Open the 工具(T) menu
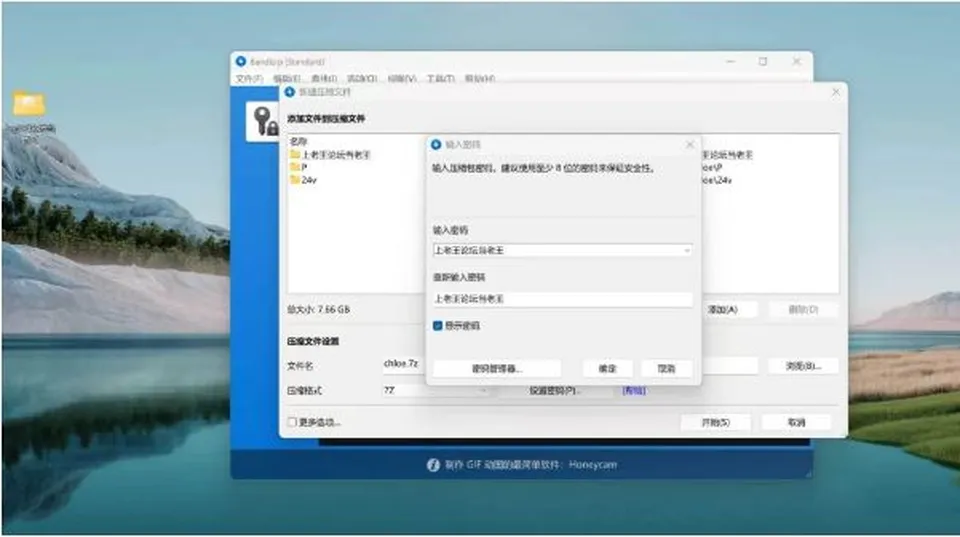The width and height of the screenshot is (960, 537). (440, 78)
